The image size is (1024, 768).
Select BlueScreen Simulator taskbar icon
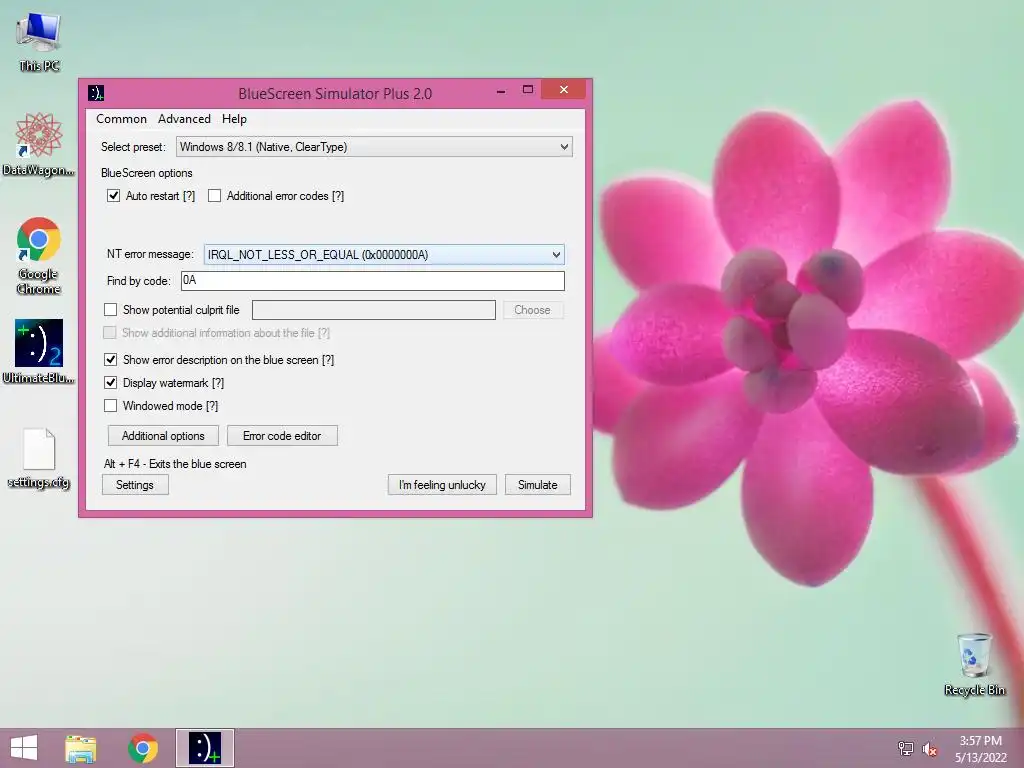click(204, 748)
